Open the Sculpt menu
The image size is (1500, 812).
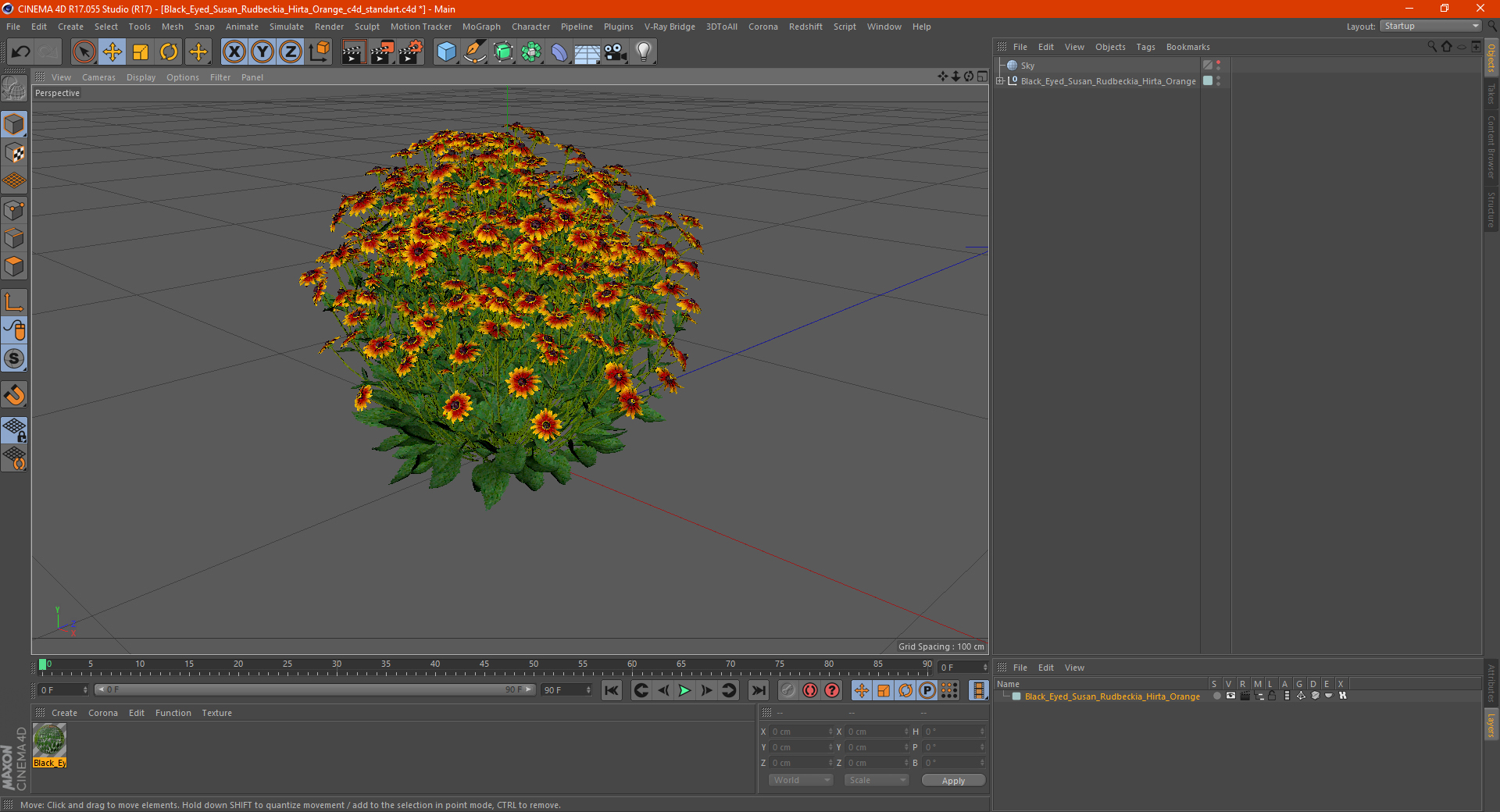366,27
